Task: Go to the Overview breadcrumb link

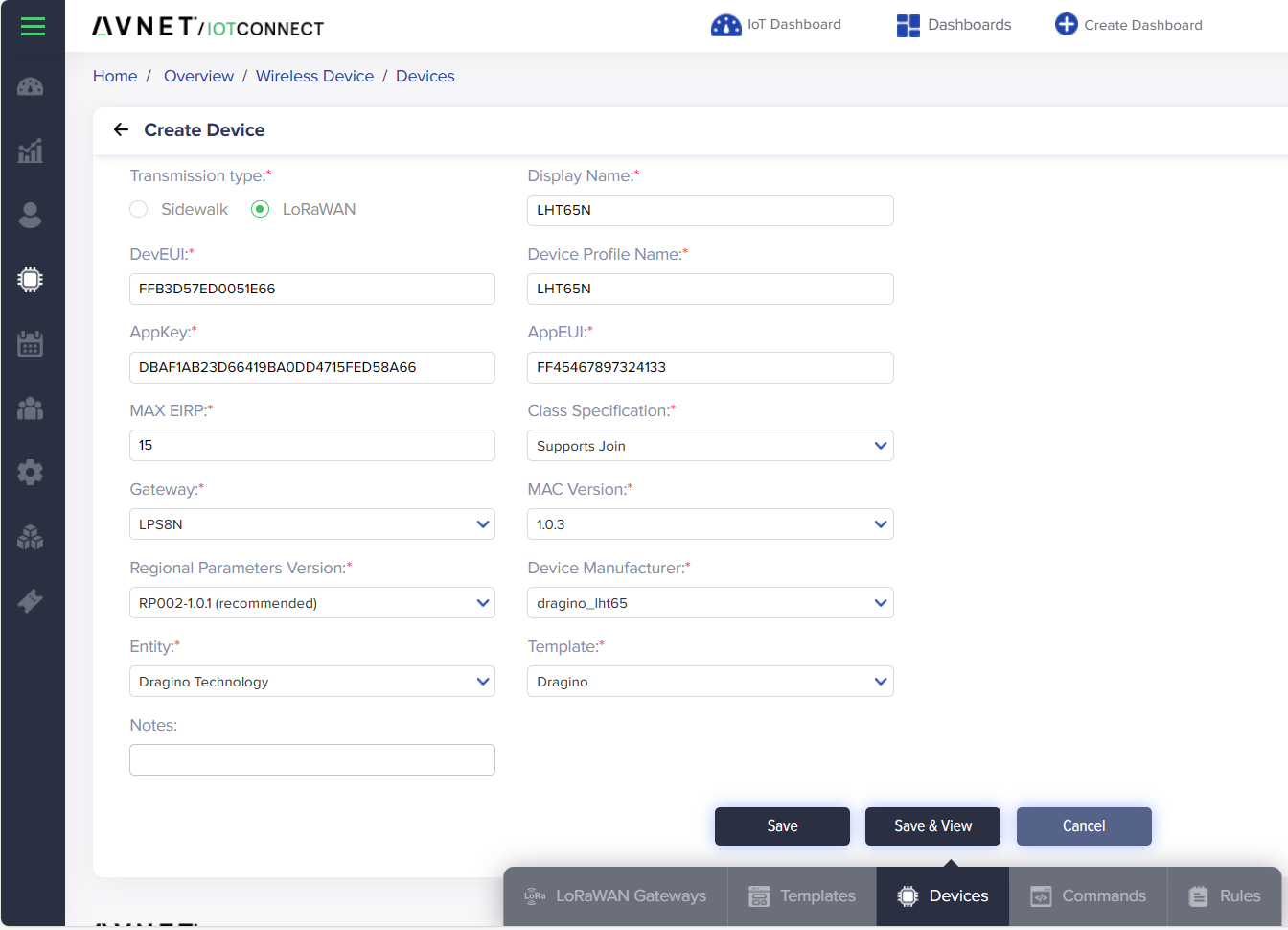Action: pyautogui.click(x=198, y=76)
